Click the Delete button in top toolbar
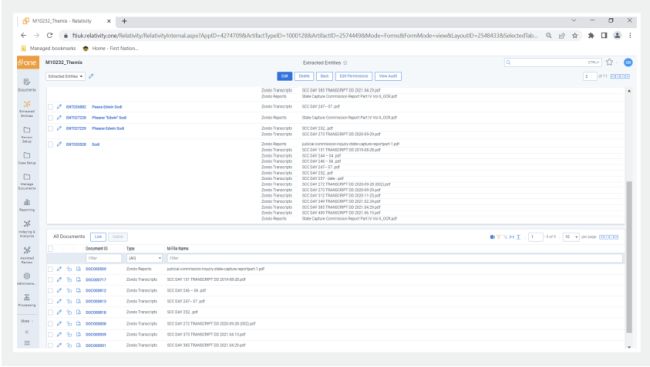650x367 pixels. 304,76
